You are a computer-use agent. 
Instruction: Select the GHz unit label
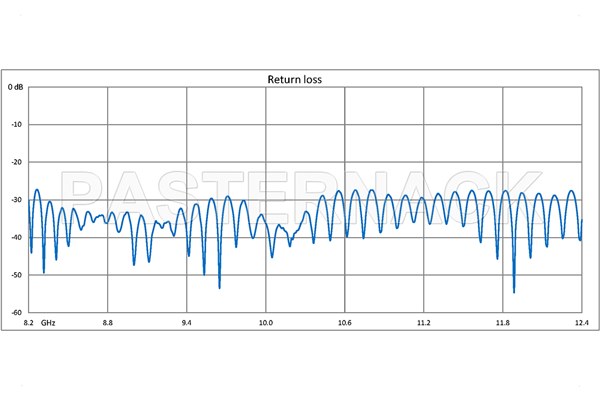tap(49, 323)
